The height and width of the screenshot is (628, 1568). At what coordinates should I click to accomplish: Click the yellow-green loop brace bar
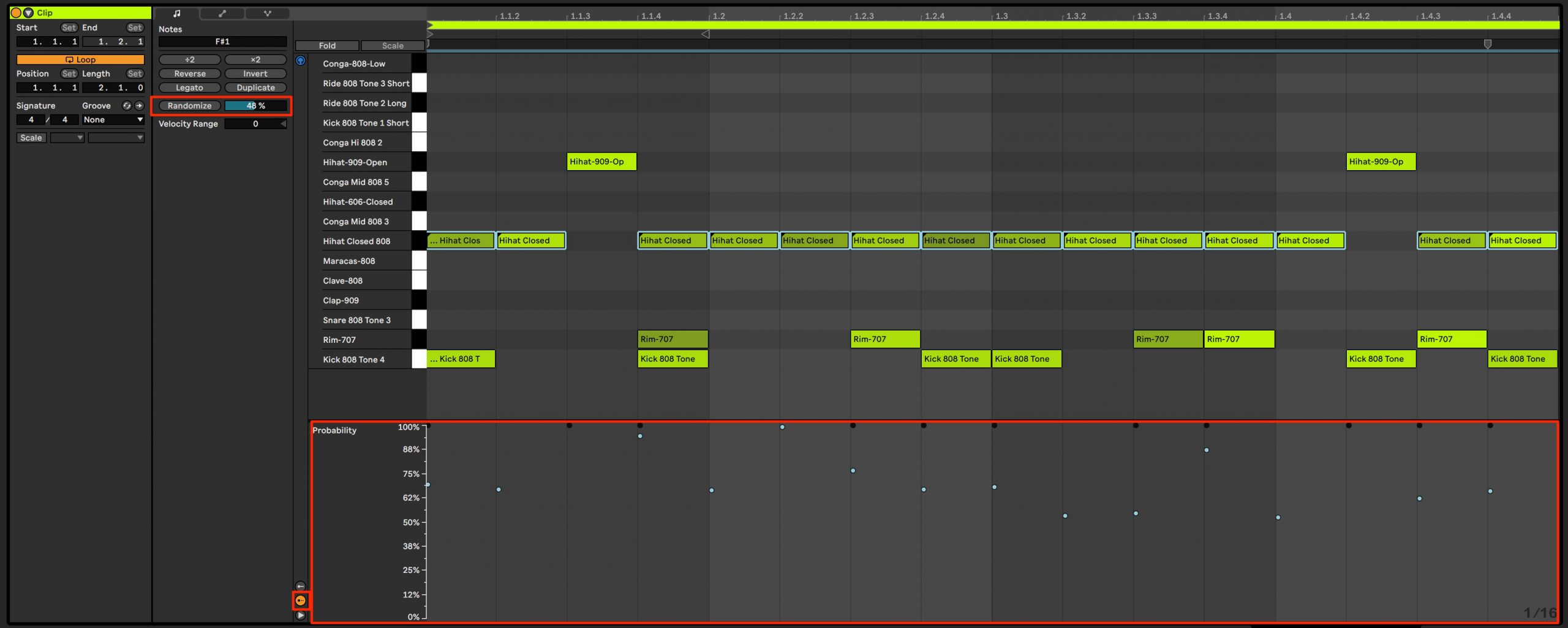click(x=993, y=25)
